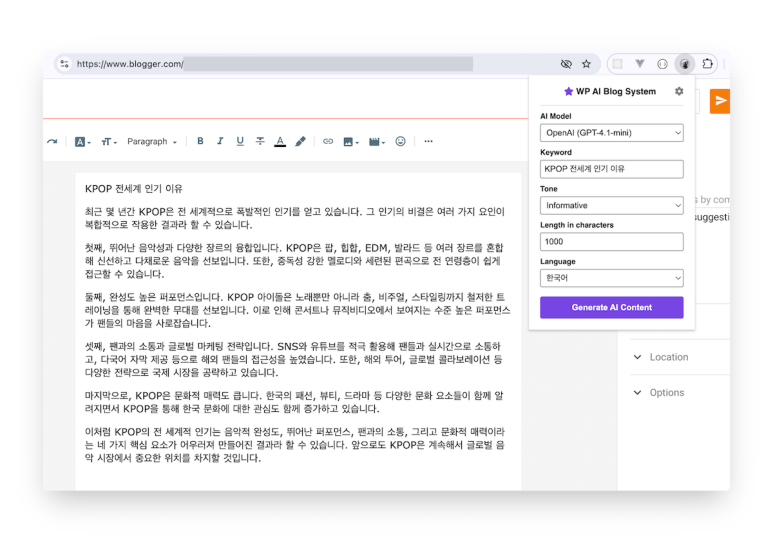Viewport: 773px width, 548px height.
Task: Toggle underline formatting
Action: tap(240, 141)
